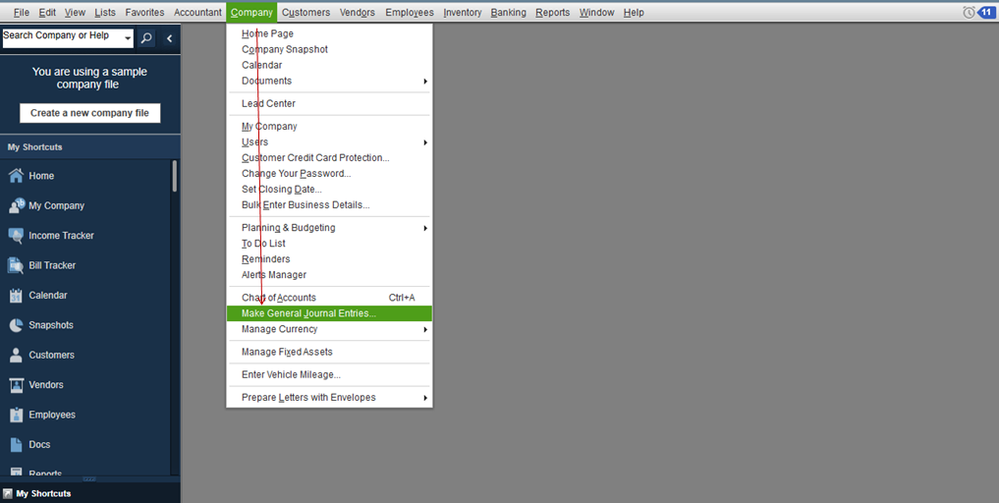Choose Home Page from Company menu
This screenshot has width=999, height=503.
pos(329,34)
